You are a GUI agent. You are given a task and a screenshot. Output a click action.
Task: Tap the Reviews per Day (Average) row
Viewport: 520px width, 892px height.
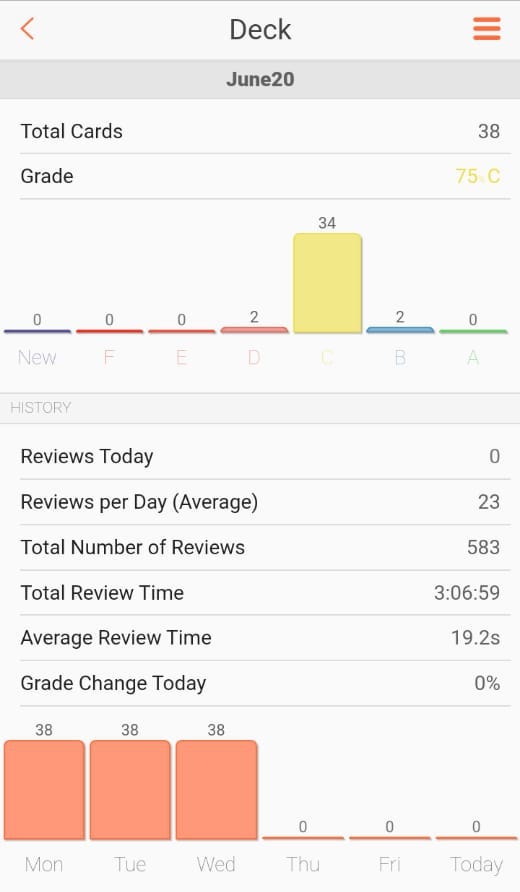260,502
